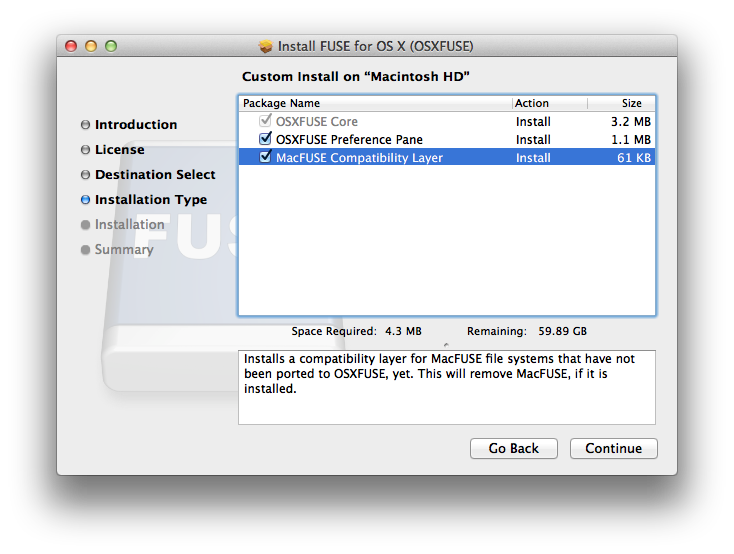This screenshot has width=734, height=554.
Task: Toggle the OSXFUSE Core checkbox
Action: [x=265, y=121]
